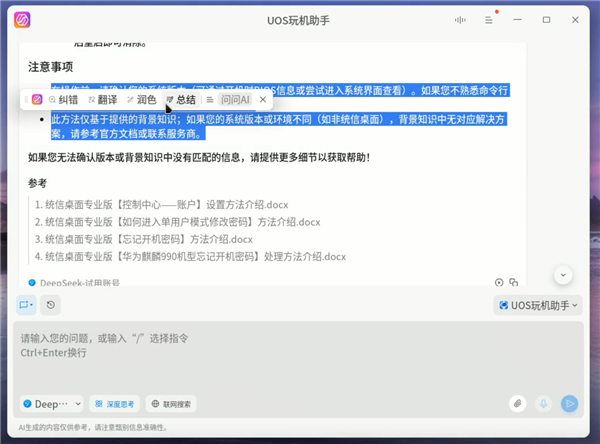Expand the UOS玩机助手 assistant selector
The height and width of the screenshot is (444, 600).
click(538, 305)
